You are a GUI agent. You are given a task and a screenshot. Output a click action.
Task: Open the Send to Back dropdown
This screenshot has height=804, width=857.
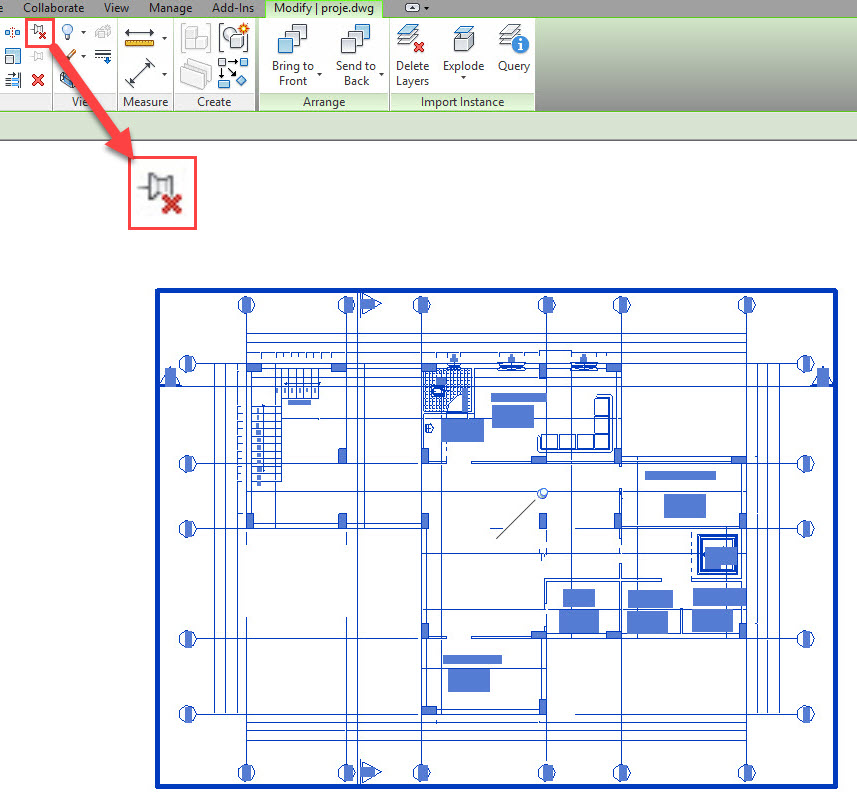pyautogui.click(x=381, y=75)
